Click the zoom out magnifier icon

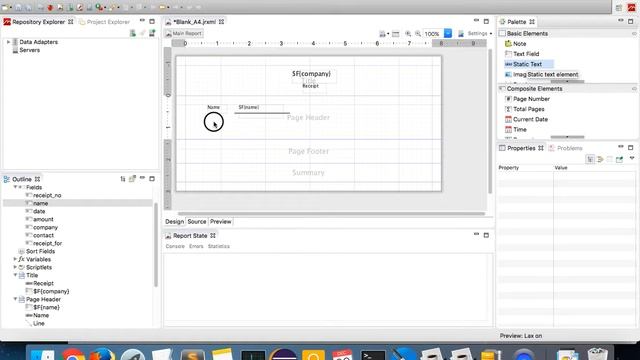pos(418,33)
